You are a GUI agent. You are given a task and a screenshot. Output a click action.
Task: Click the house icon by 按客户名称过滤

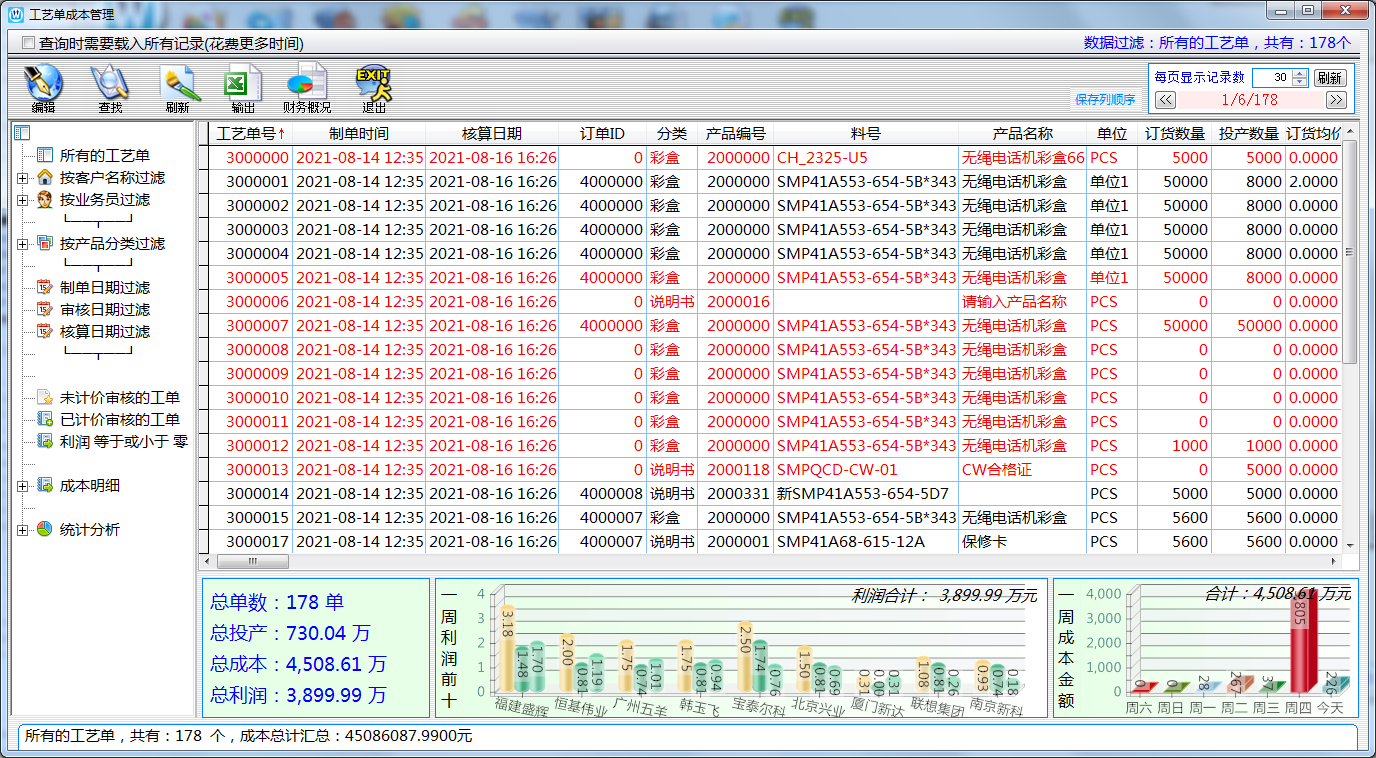(x=44, y=177)
